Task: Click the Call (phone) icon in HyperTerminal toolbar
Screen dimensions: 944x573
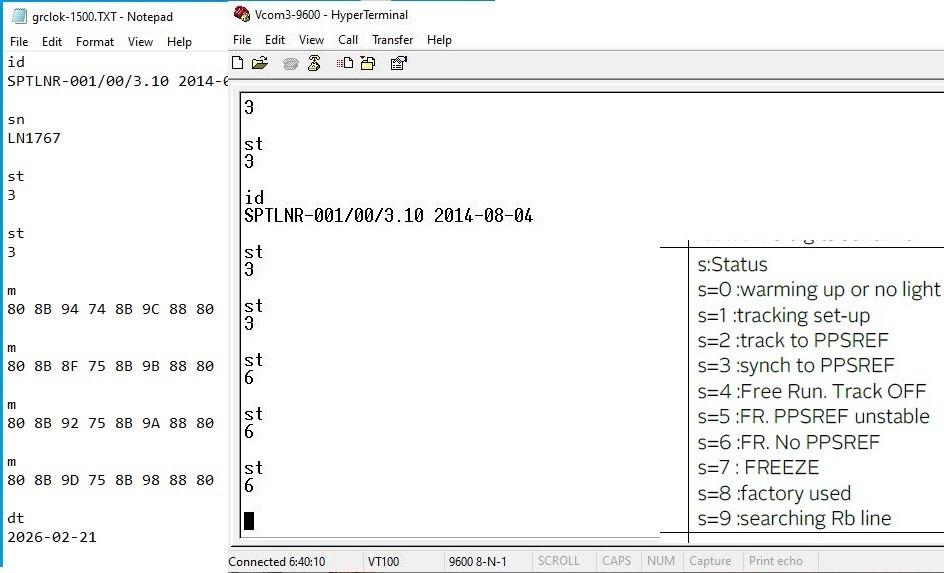Action: (x=291, y=63)
